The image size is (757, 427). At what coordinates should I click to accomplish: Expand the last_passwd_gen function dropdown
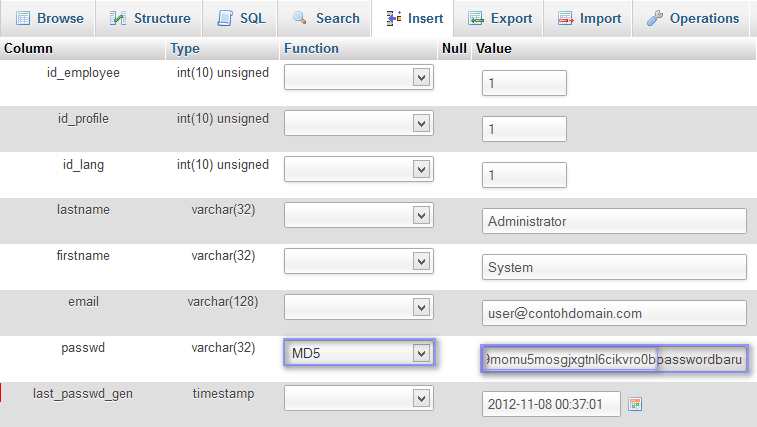coord(358,398)
